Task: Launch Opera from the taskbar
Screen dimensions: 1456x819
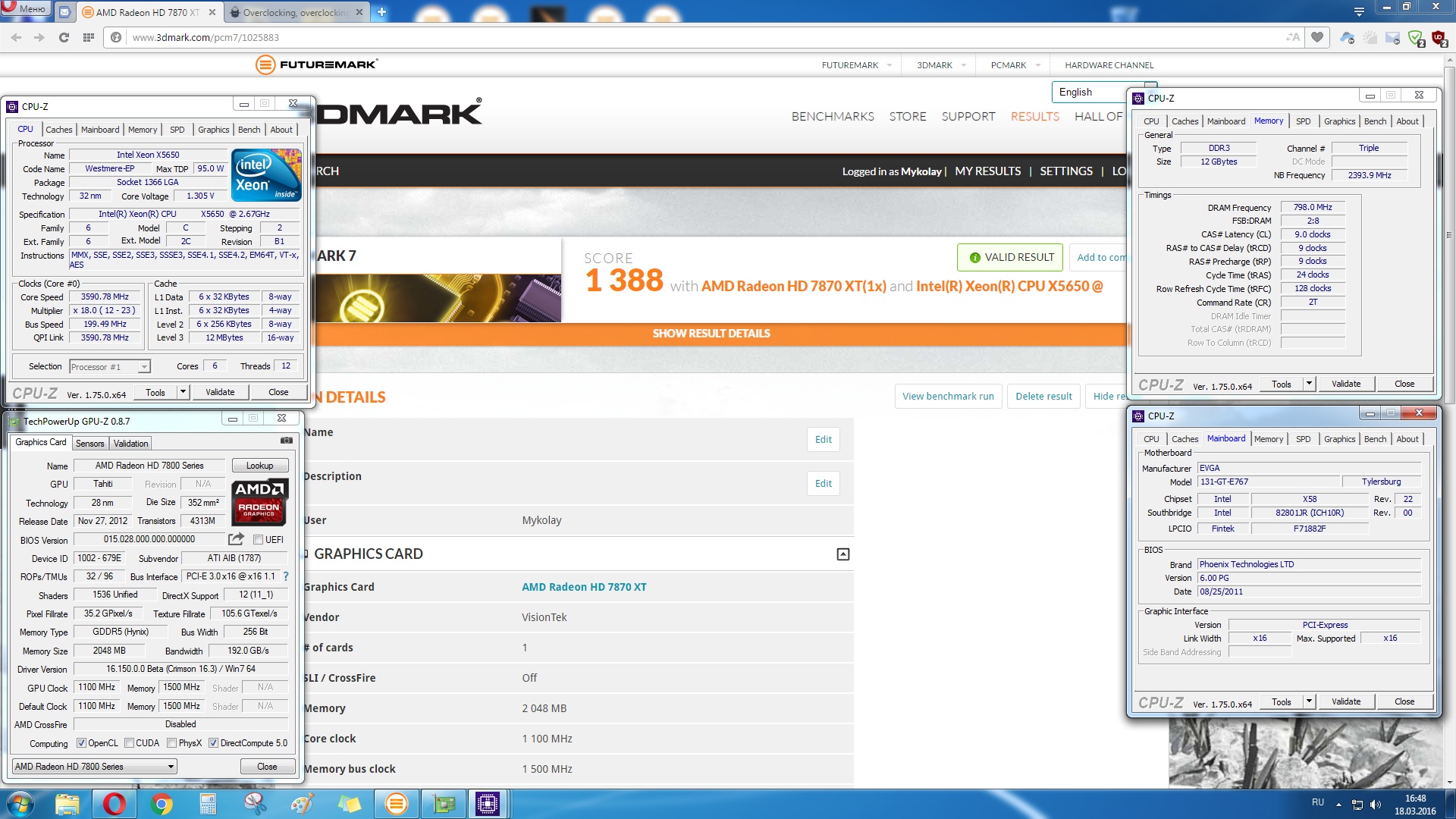Action: pos(114,804)
